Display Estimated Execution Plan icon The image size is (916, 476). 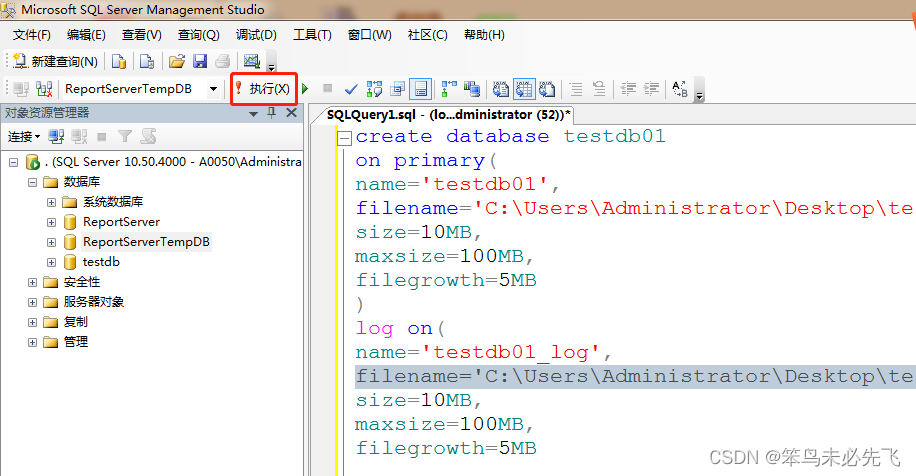click(374, 89)
